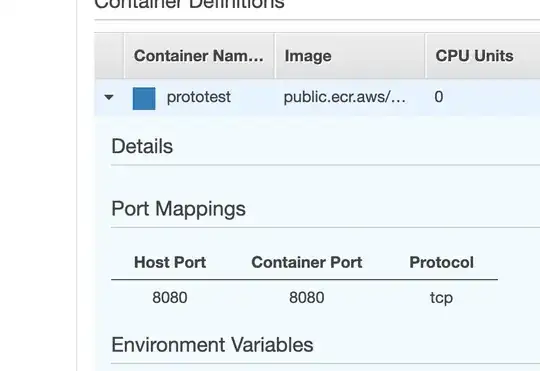Click the CPU Units value 0
Image resolution: width=540 pixels, height=371 pixels.
tap(439, 97)
